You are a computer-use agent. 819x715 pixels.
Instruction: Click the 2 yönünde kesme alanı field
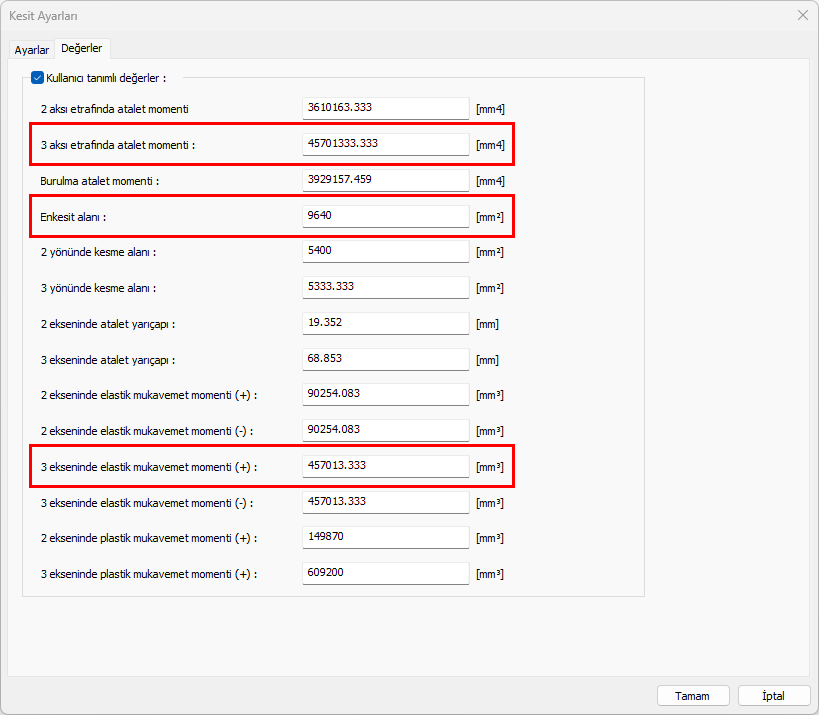click(385, 252)
